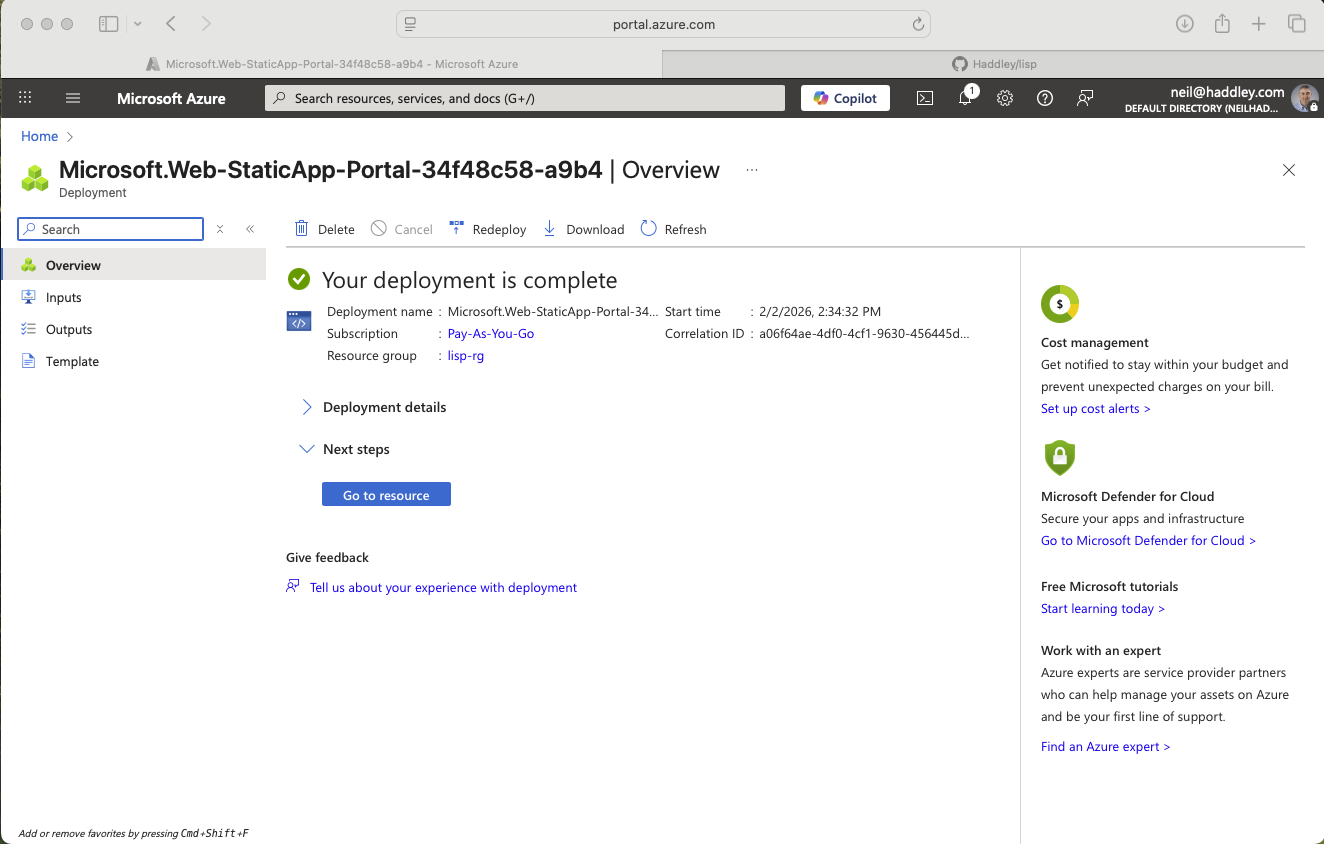The height and width of the screenshot is (844, 1324).
Task: Download the deployment
Action: point(584,229)
